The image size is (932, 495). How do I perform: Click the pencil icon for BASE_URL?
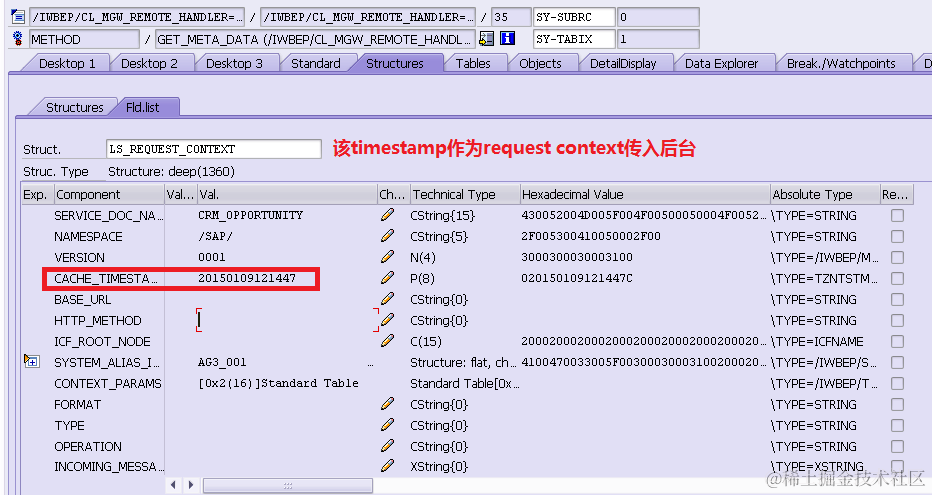[388, 299]
